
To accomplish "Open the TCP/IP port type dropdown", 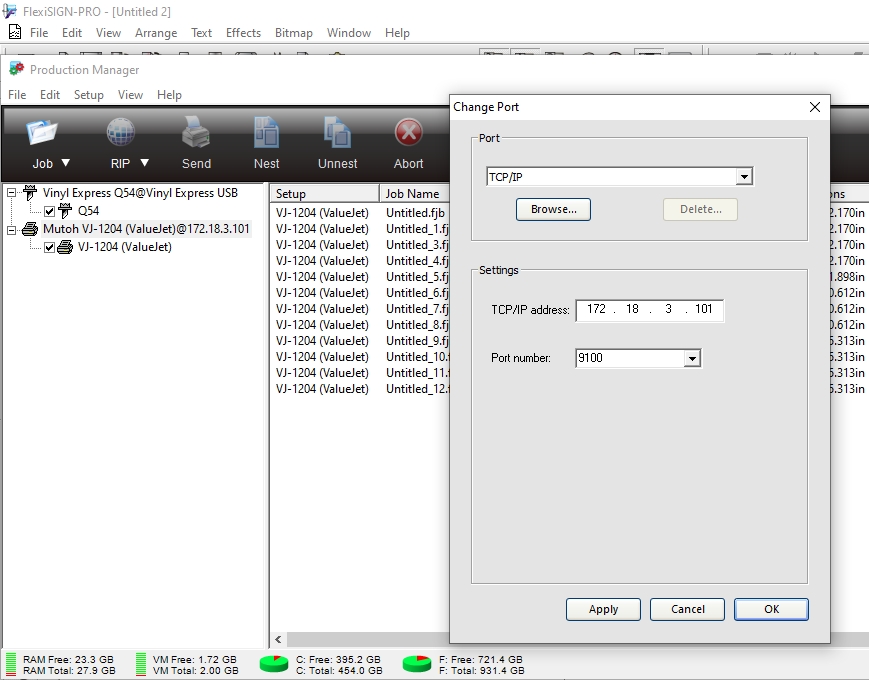I will 744,177.
